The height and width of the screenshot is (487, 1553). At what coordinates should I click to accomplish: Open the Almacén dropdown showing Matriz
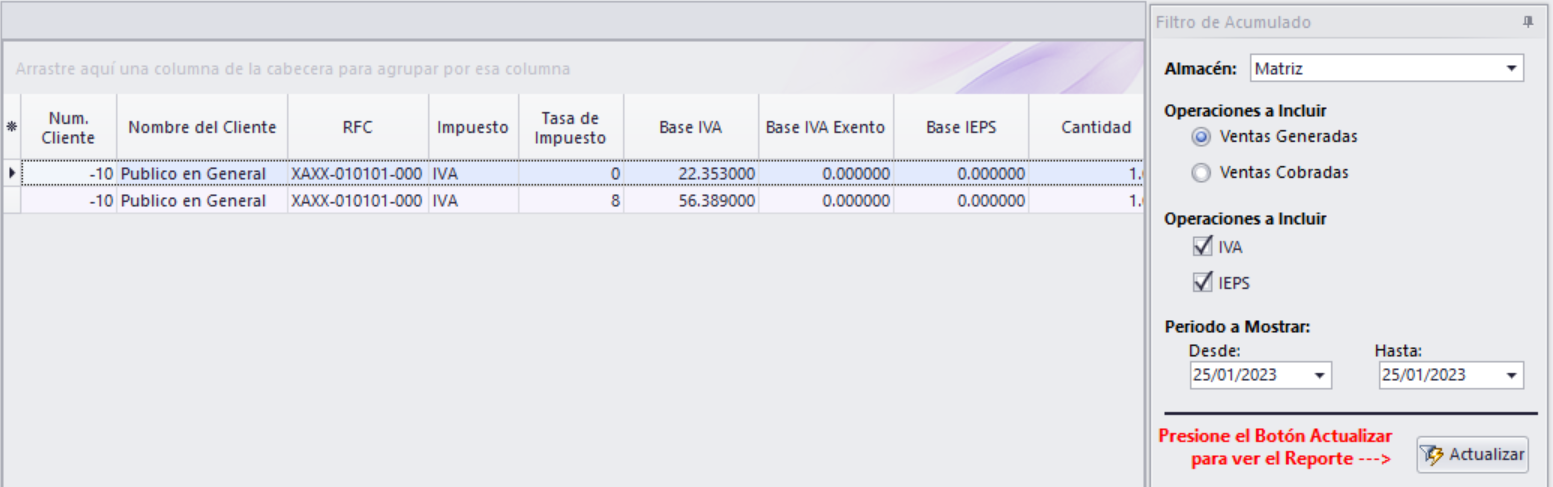click(x=1510, y=69)
